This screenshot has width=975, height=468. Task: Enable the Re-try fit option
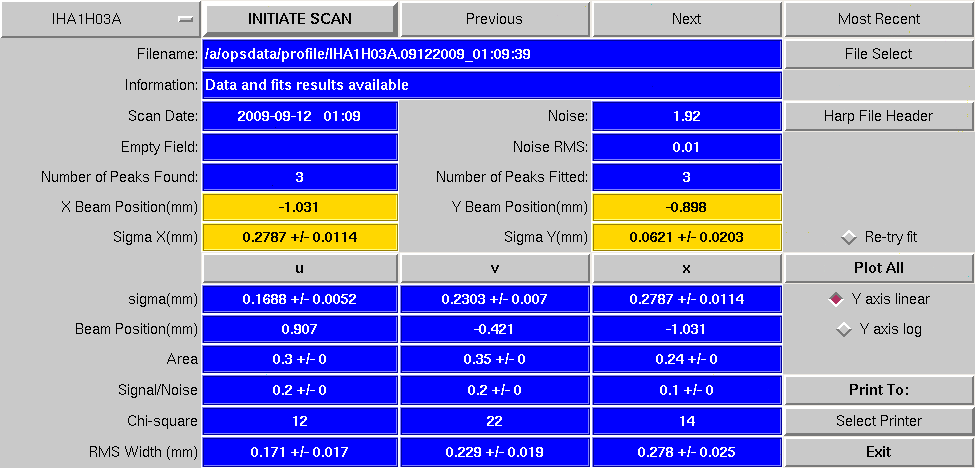[x=879, y=237]
